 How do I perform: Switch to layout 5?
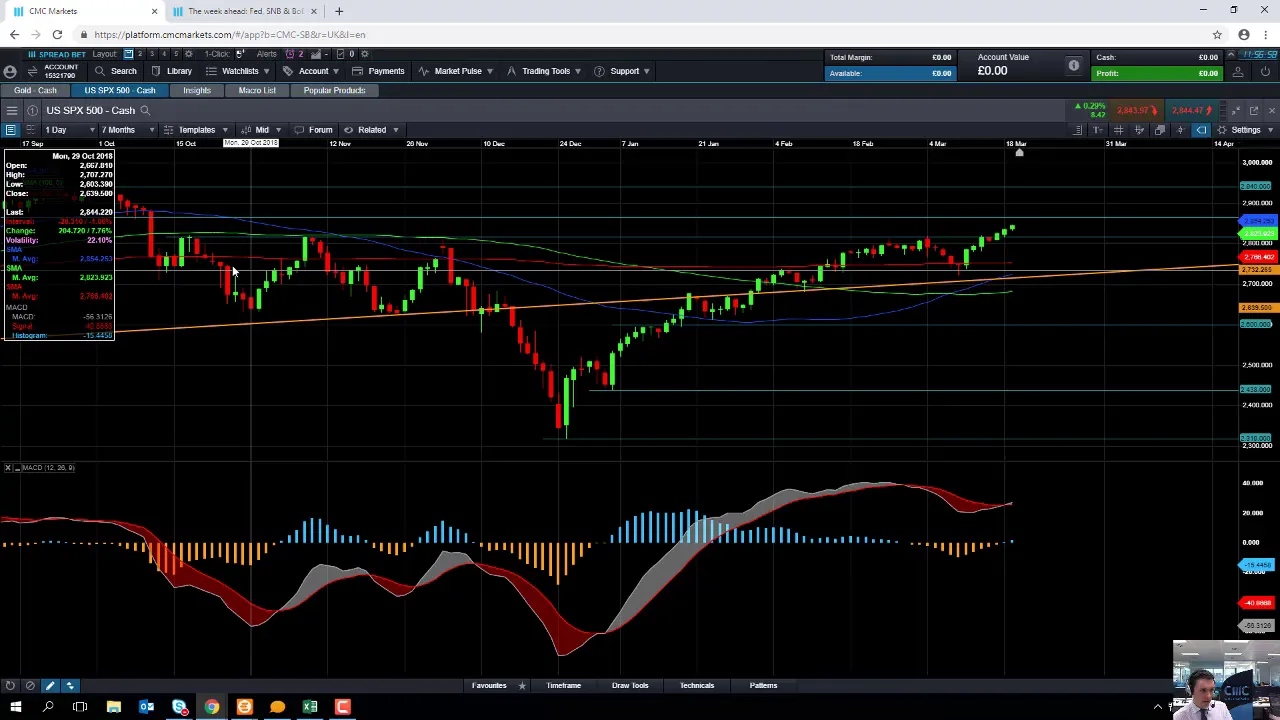(x=176, y=54)
